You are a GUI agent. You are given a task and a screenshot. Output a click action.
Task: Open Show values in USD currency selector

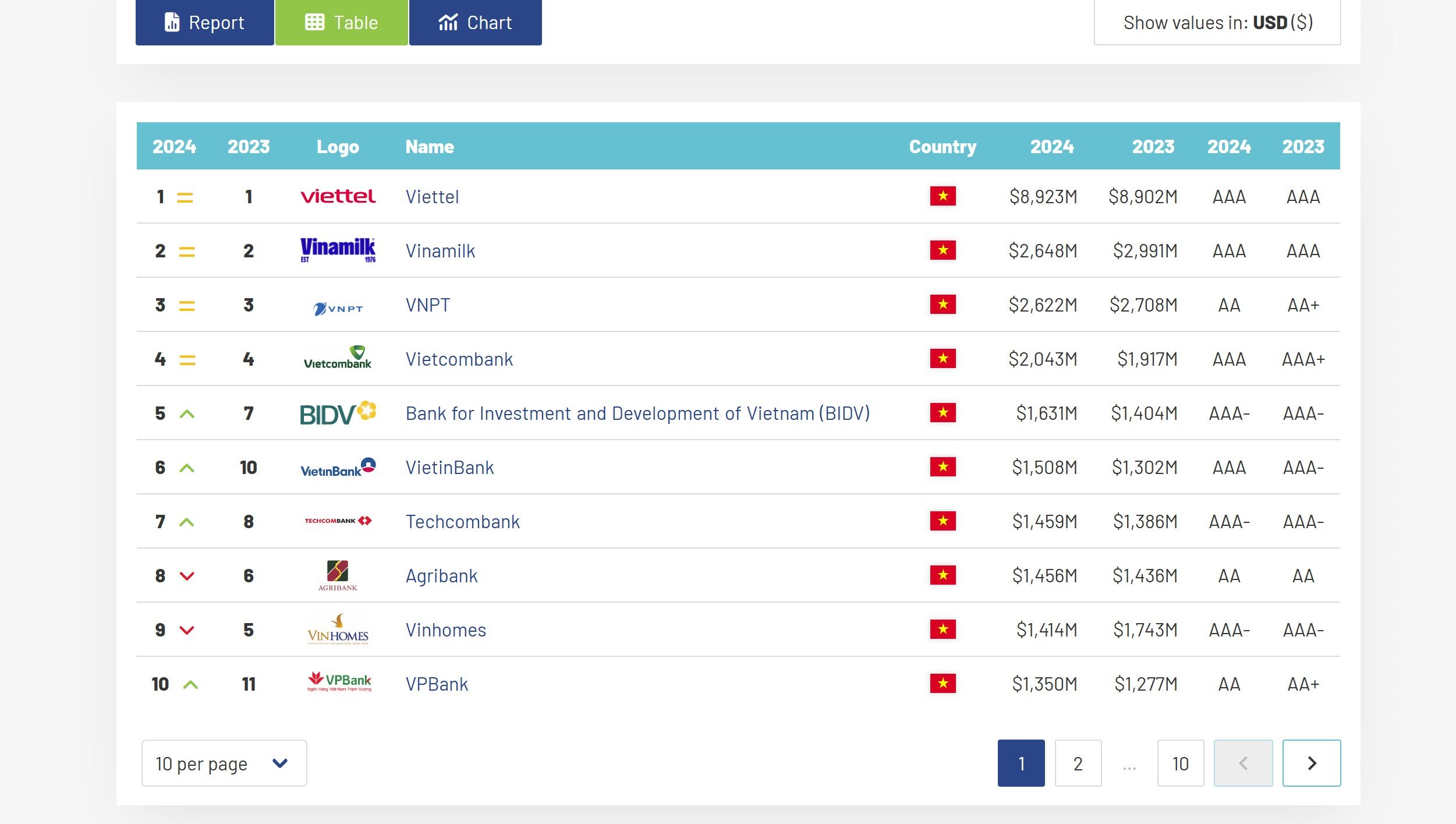point(1217,22)
